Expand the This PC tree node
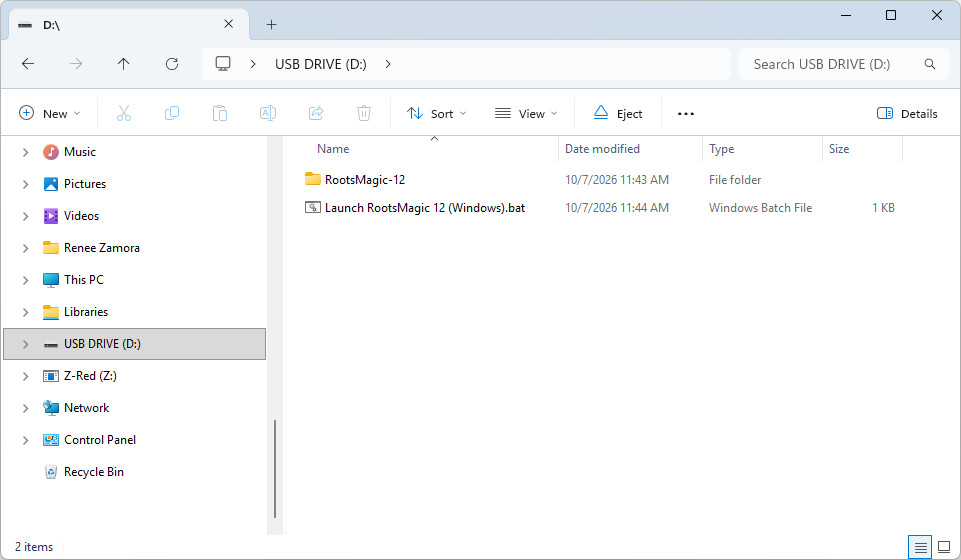This screenshot has height=560, width=961. tap(25, 280)
